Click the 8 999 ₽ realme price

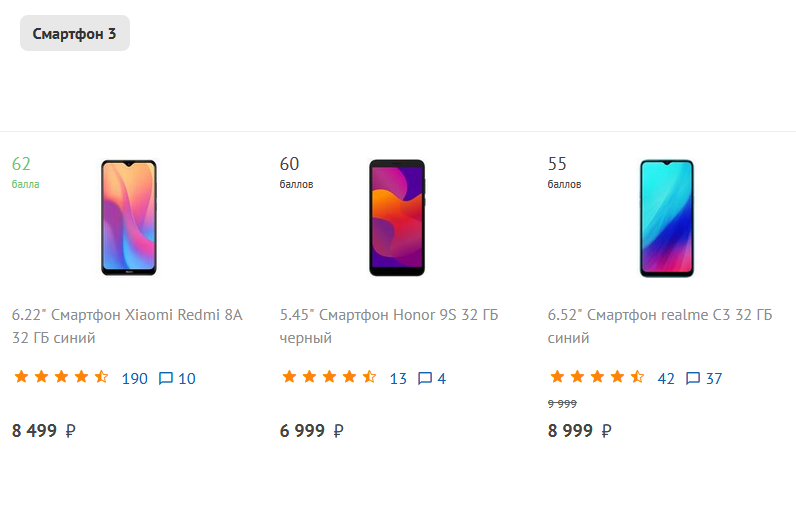[580, 431]
